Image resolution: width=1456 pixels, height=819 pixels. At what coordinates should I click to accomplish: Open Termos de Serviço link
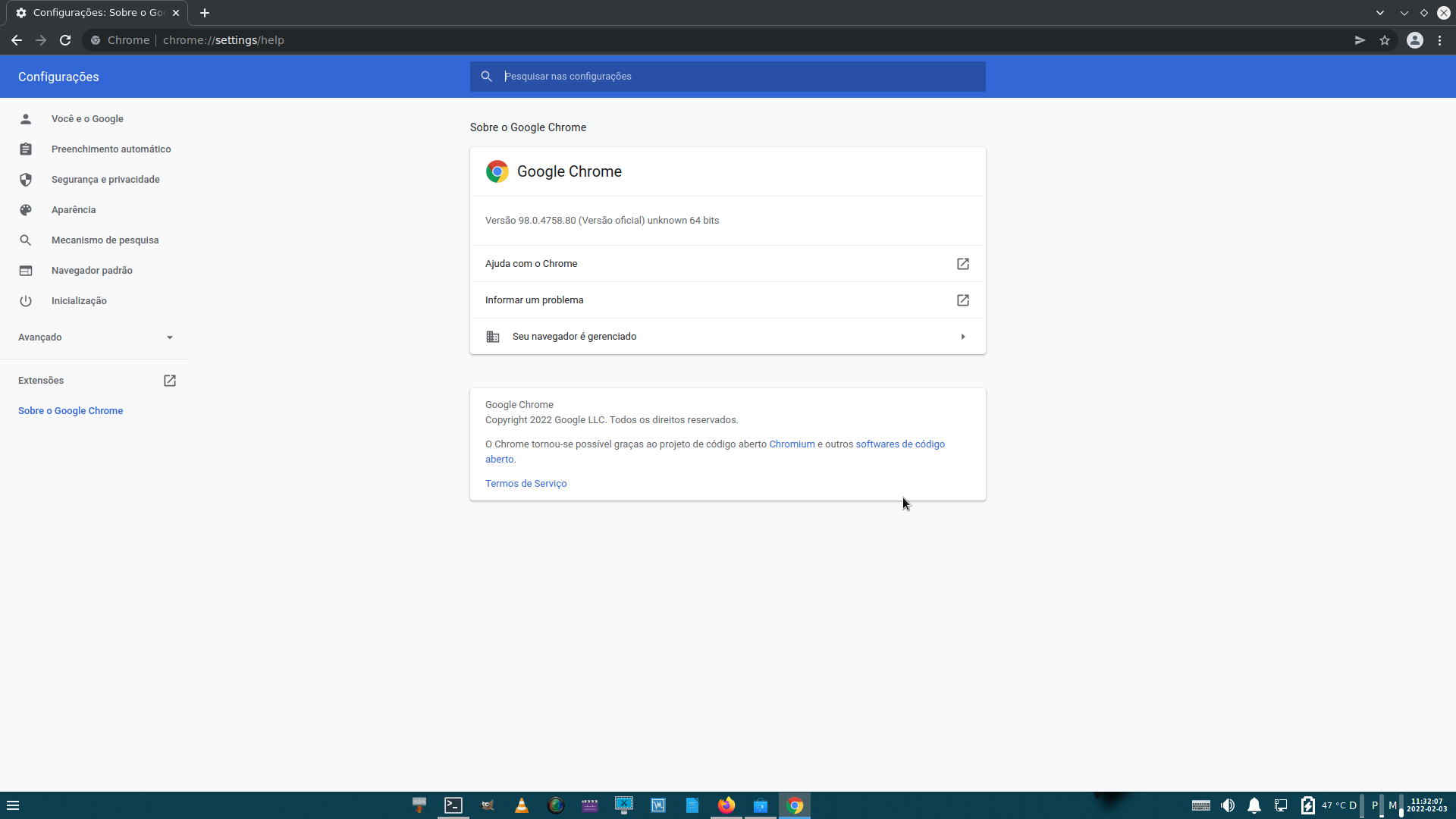click(526, 484)
